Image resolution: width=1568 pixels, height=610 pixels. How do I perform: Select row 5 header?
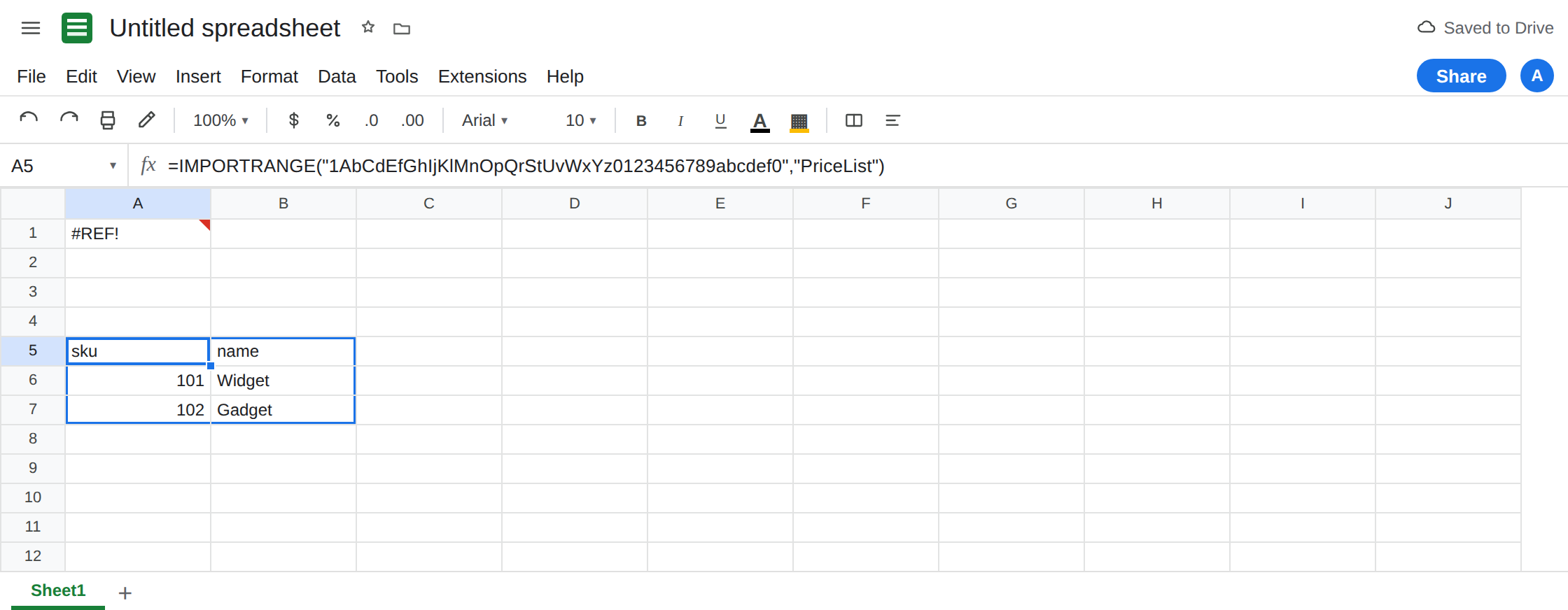(x=33, y=350)
